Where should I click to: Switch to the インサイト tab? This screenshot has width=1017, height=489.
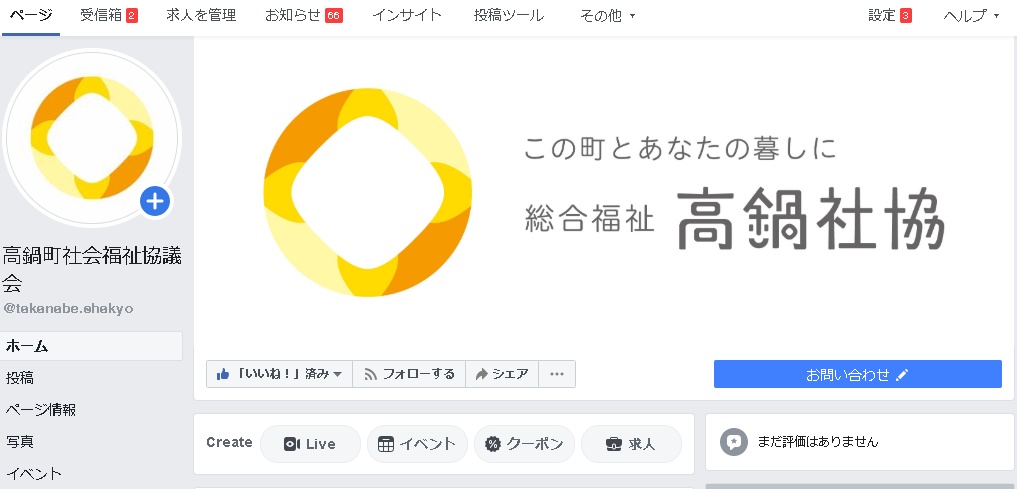407,16
